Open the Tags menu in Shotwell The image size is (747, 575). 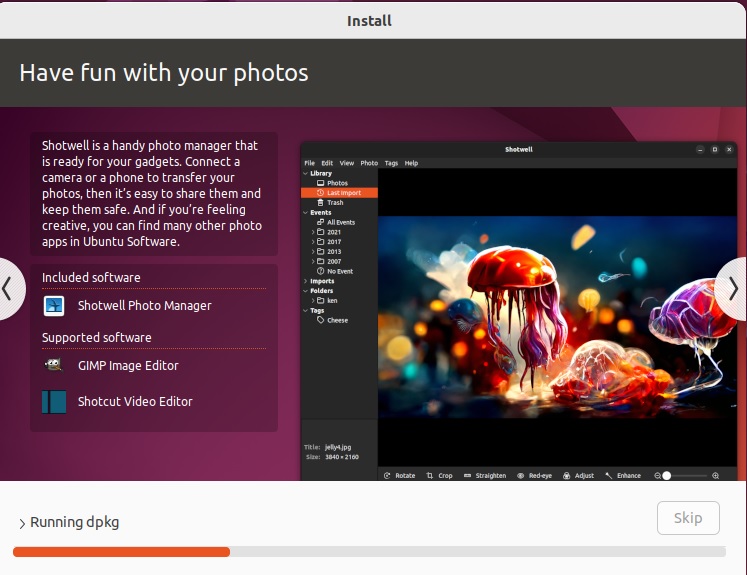coord(391,163)
